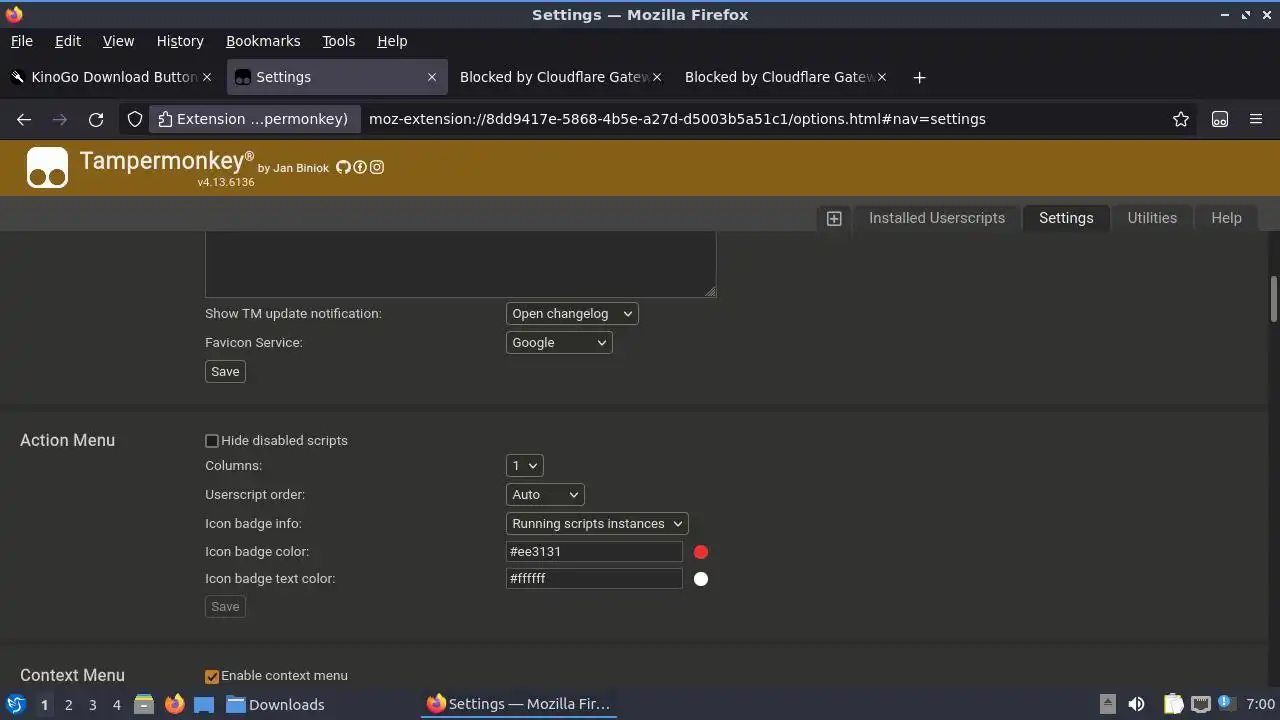Switch to workspace 2 in taskbar
Image resolution: width=1280 pixels, height=720 pixels.
[x=68, y=704]
